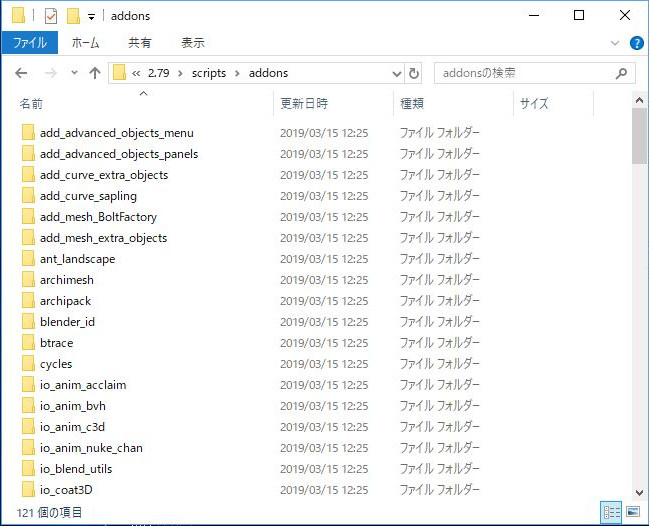649x526 pixels.
Task: Click ファイル フォルダー type in cycles row
Action: [439, 364]
